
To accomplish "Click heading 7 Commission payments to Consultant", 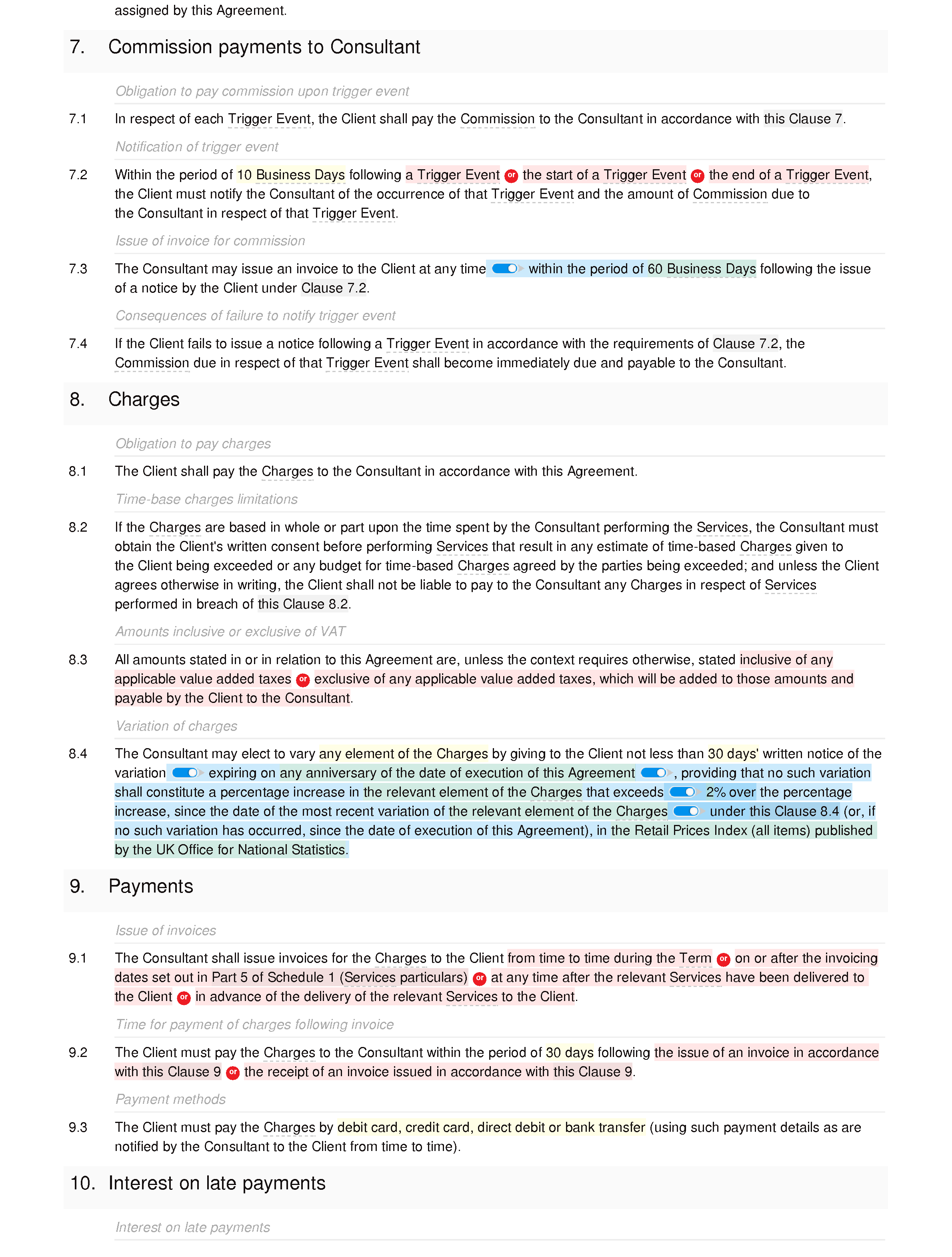I will [263, 46].
